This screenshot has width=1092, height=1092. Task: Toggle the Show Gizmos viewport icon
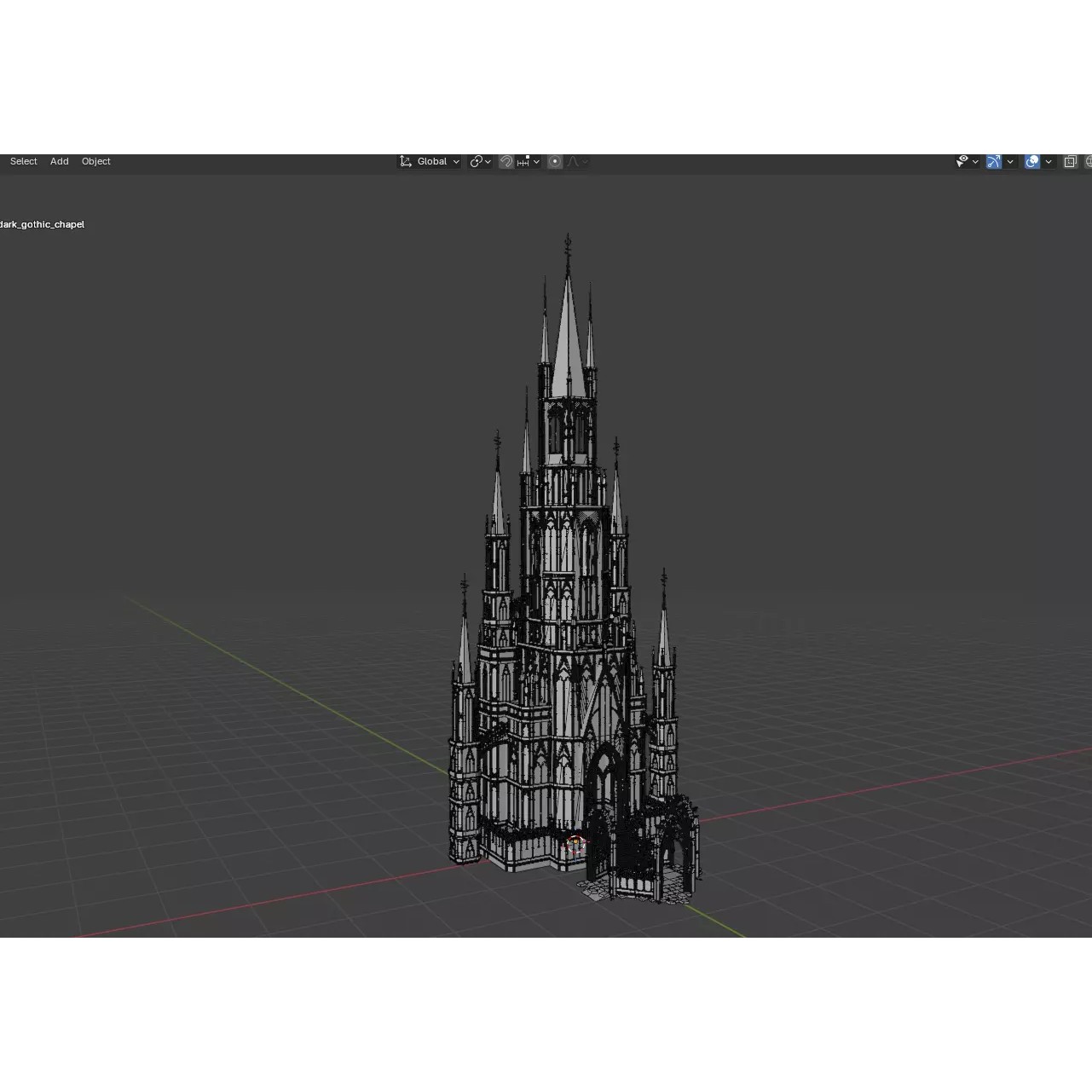993,161
